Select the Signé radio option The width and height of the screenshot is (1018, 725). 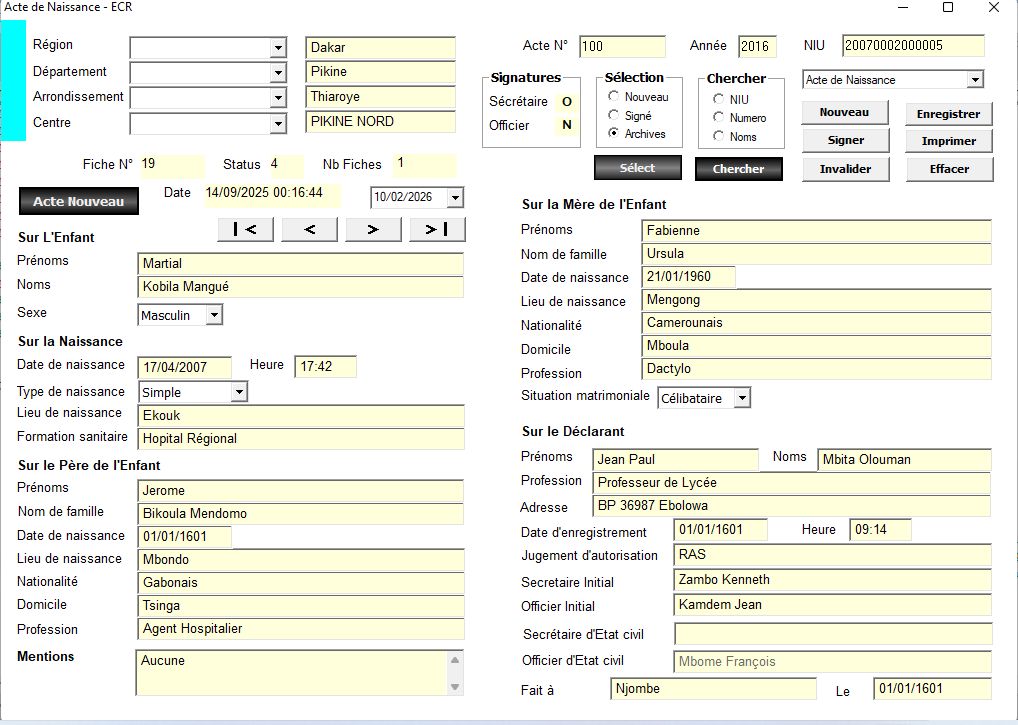pyautogui.click(x=614, y=115)
